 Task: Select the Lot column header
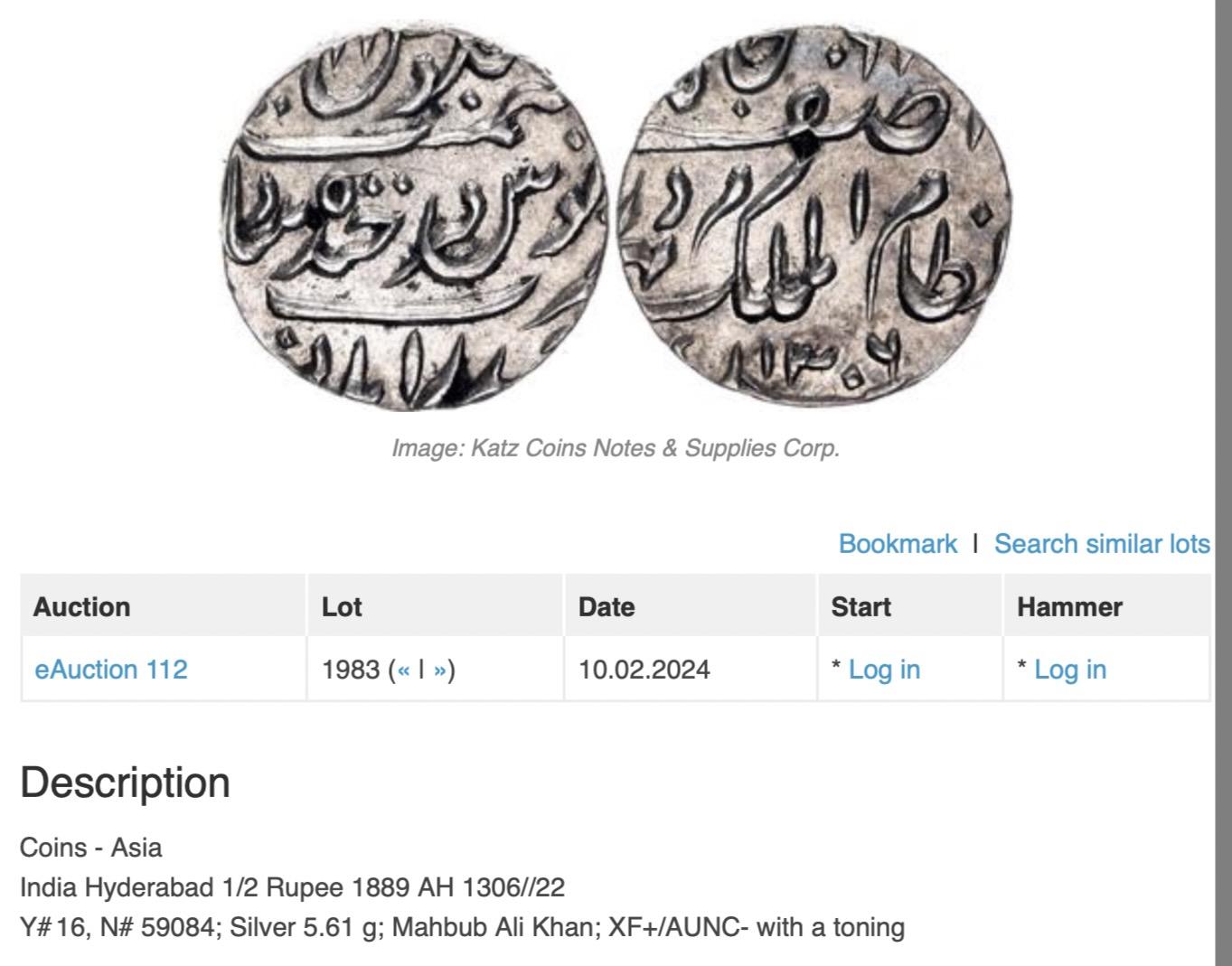click(x=436, y=606)
